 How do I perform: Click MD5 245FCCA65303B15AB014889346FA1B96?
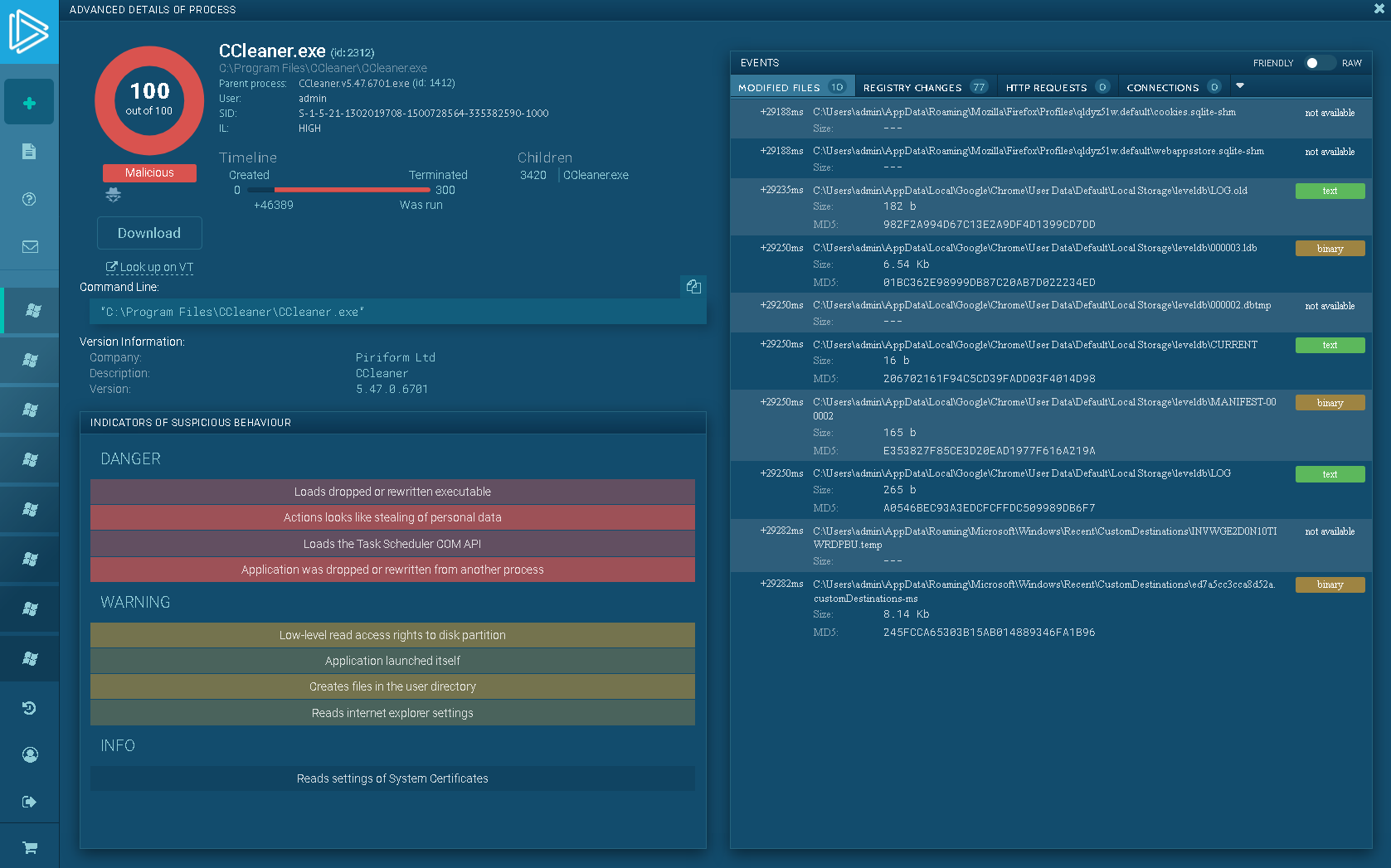[x=990, y=633]
